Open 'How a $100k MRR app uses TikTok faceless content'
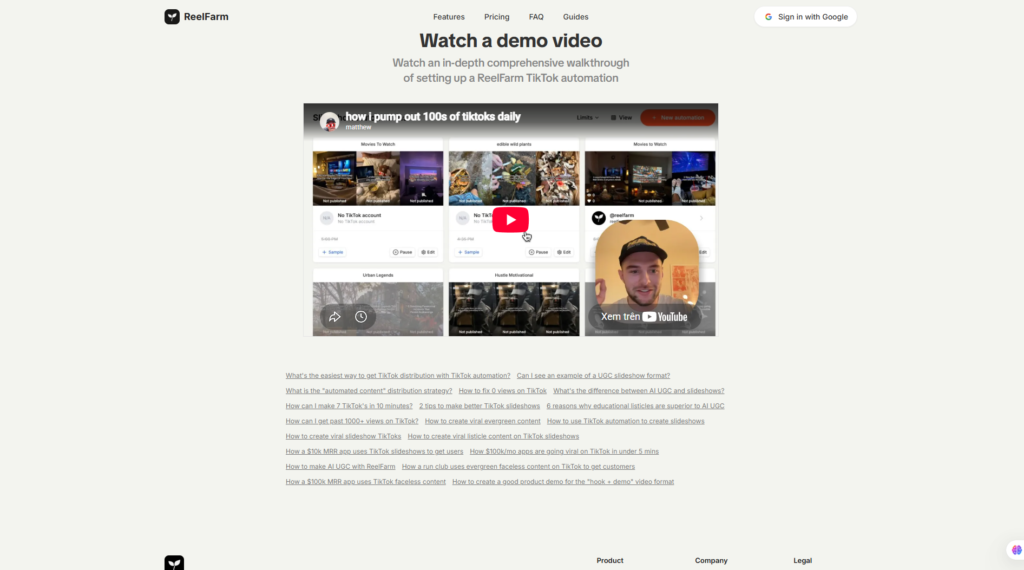The height and width of the screenshot is (570, 1024). coord(366,481)
